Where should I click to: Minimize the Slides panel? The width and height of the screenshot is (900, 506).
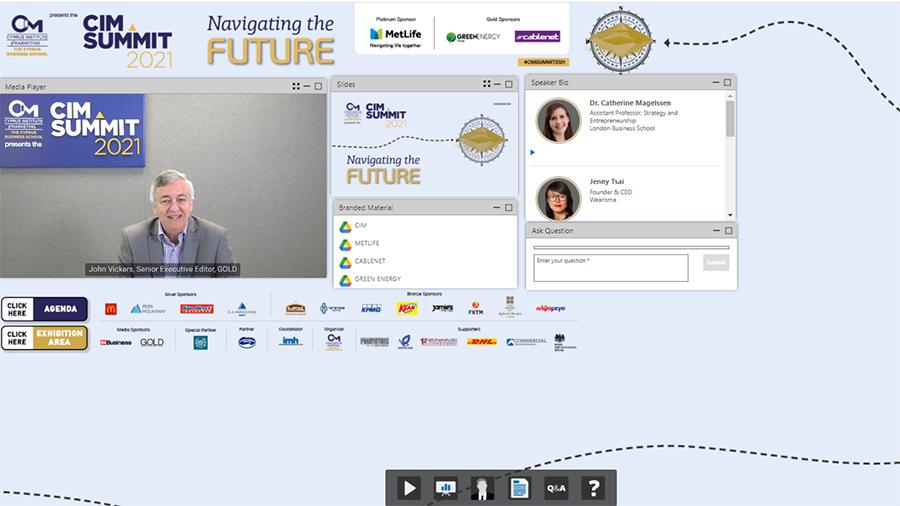pyautogui.click(x=498, y=84)
